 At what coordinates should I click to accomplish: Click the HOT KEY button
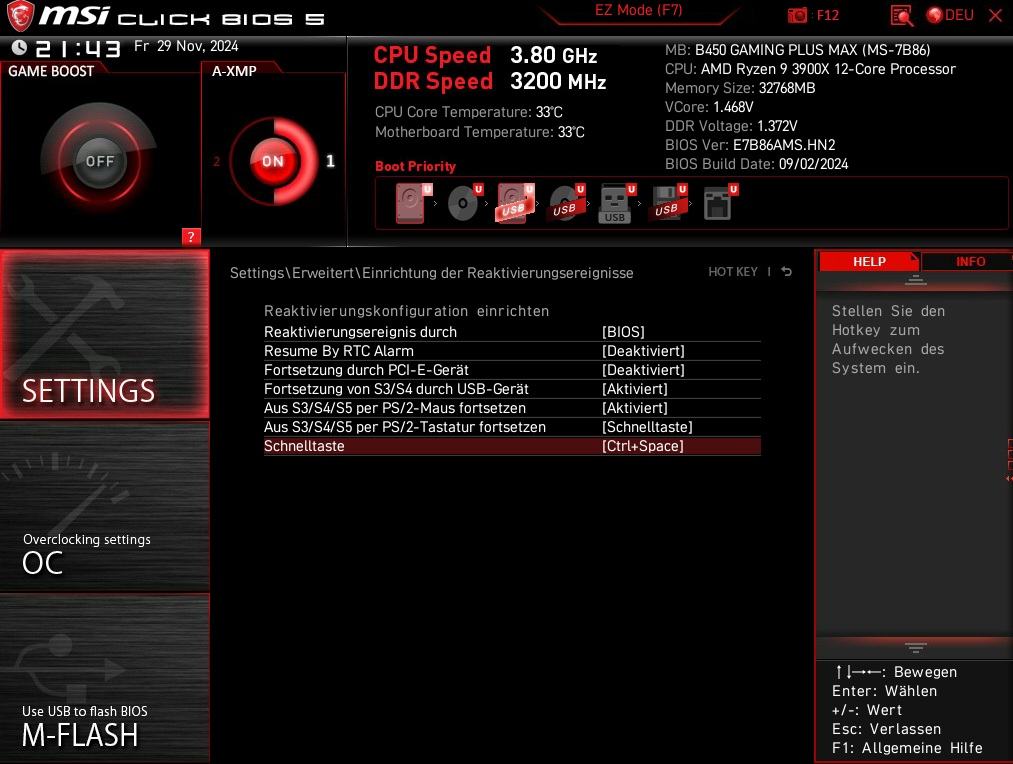coord(733,272)
